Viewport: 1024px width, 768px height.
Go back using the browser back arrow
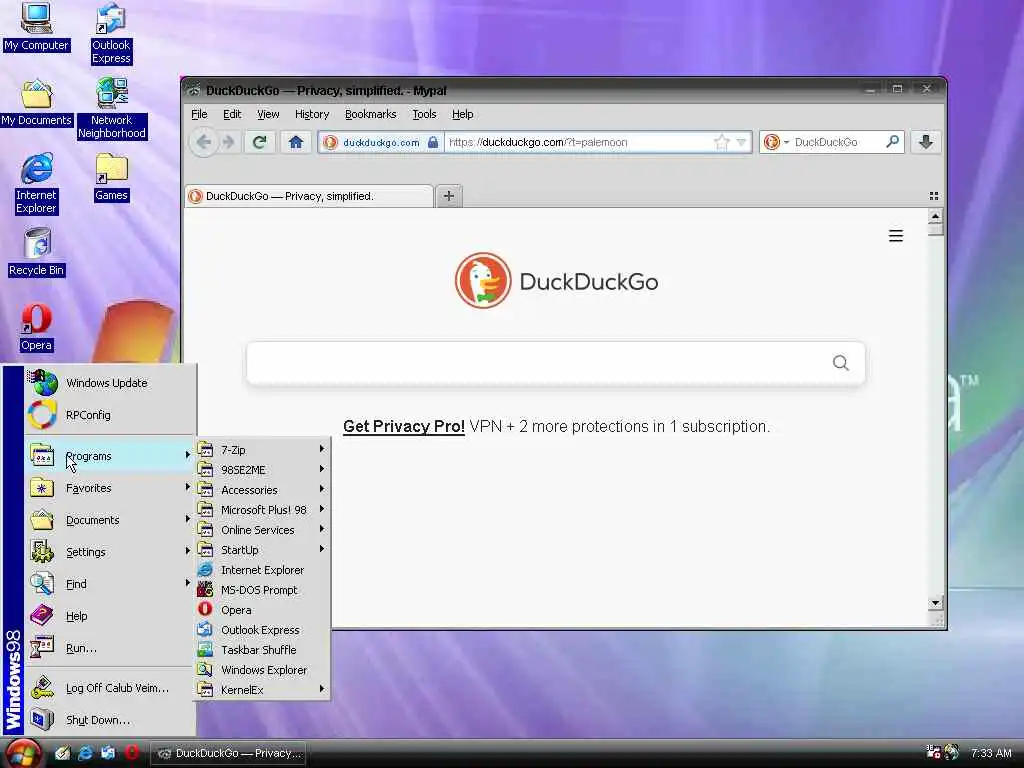pyautogui.click(x=204, y=142)
